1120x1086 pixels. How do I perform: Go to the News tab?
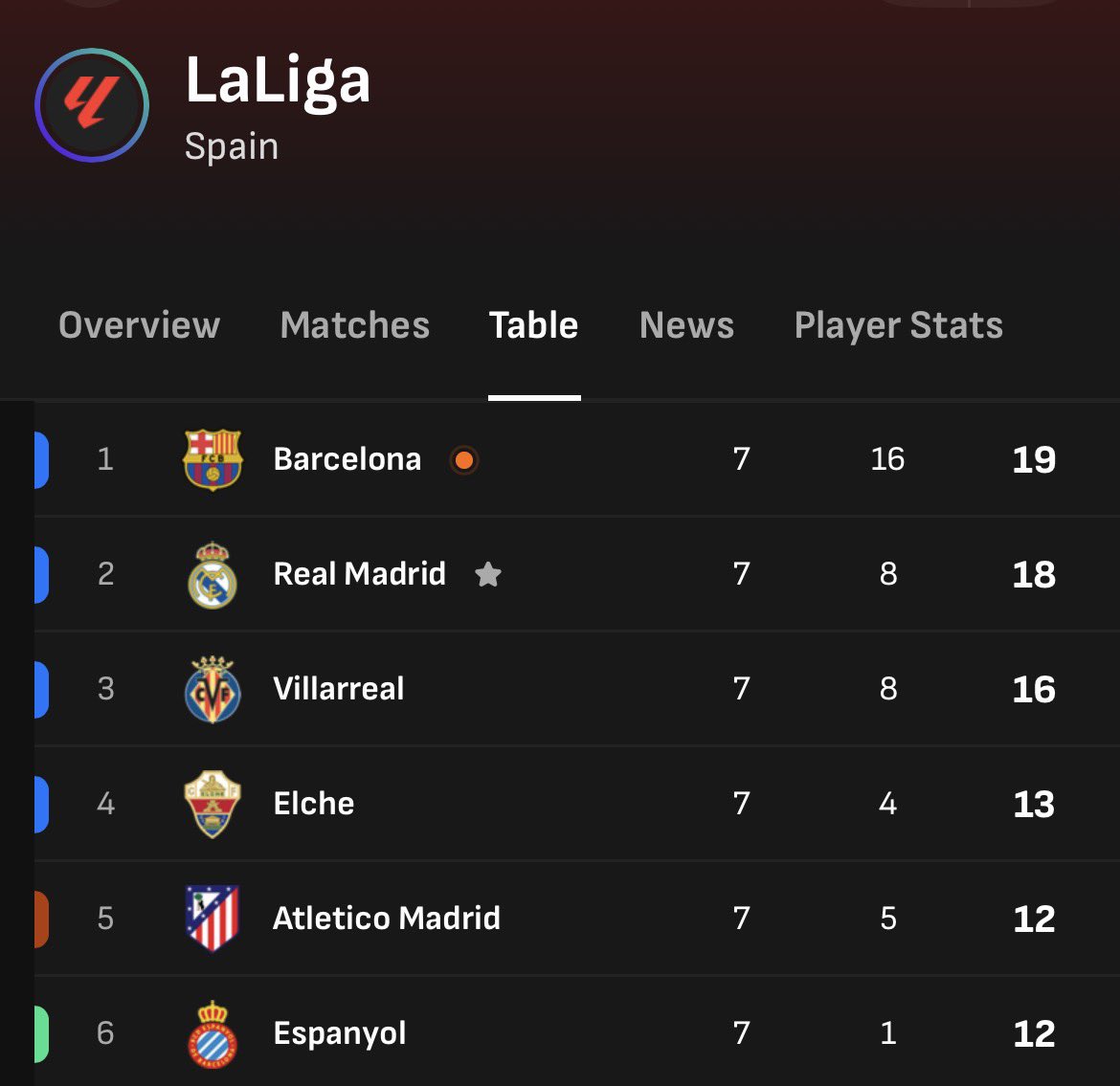tap(686, 325)
